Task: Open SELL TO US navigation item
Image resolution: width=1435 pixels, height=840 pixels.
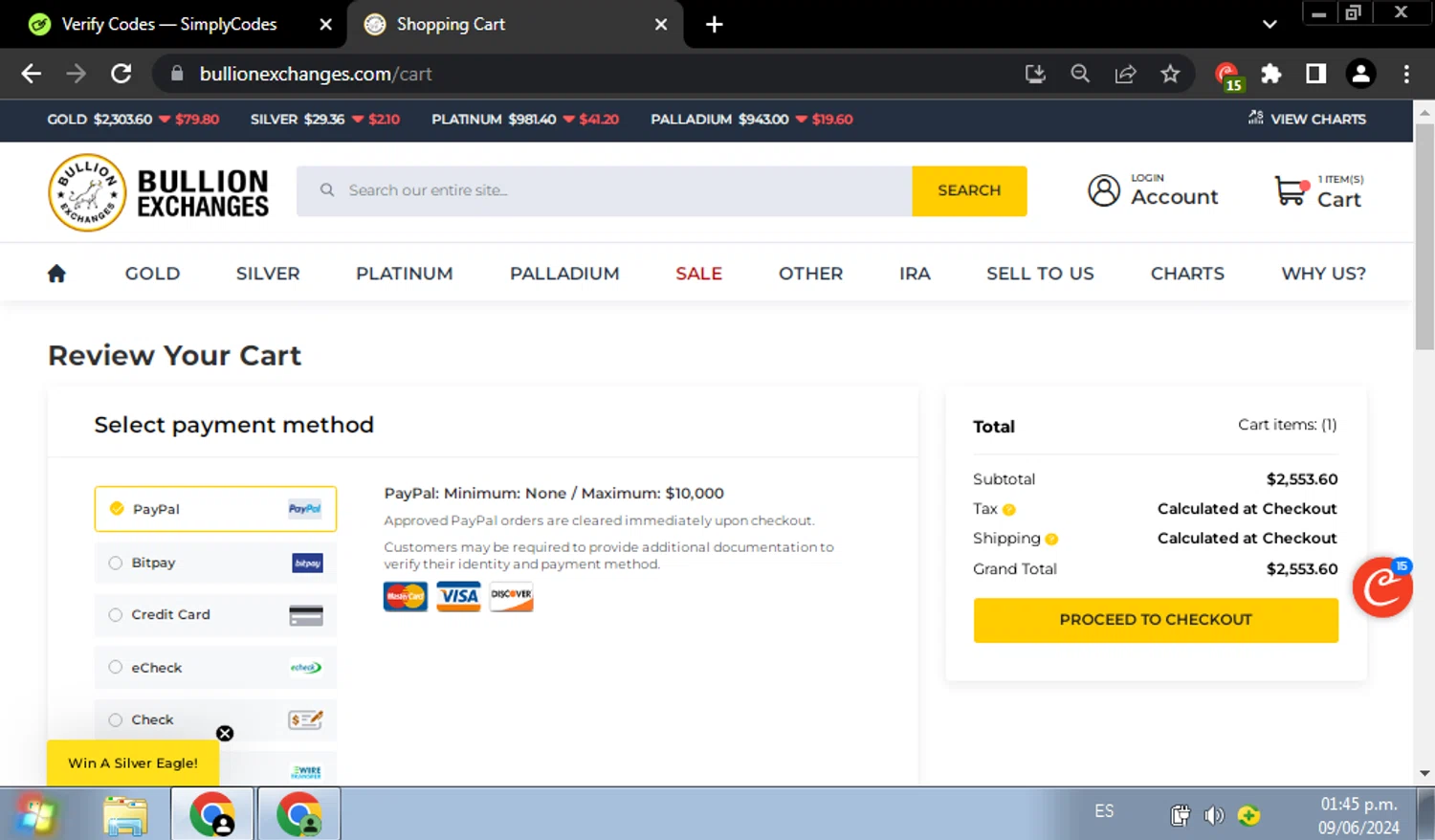Action: click(x=1040, y=274)
